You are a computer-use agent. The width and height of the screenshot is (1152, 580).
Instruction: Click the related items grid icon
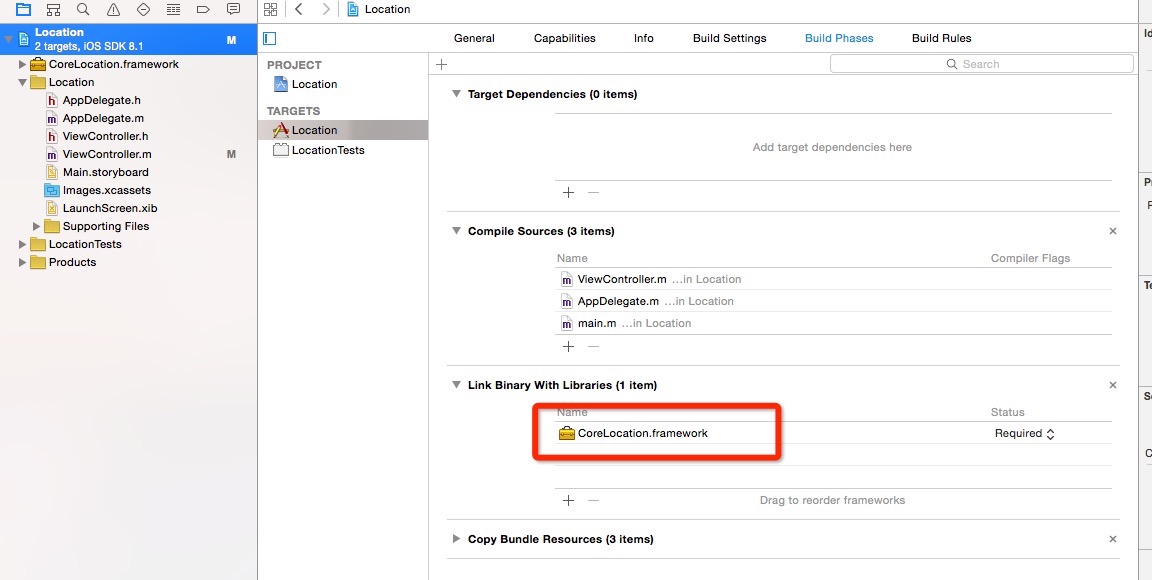coord(270,9)
